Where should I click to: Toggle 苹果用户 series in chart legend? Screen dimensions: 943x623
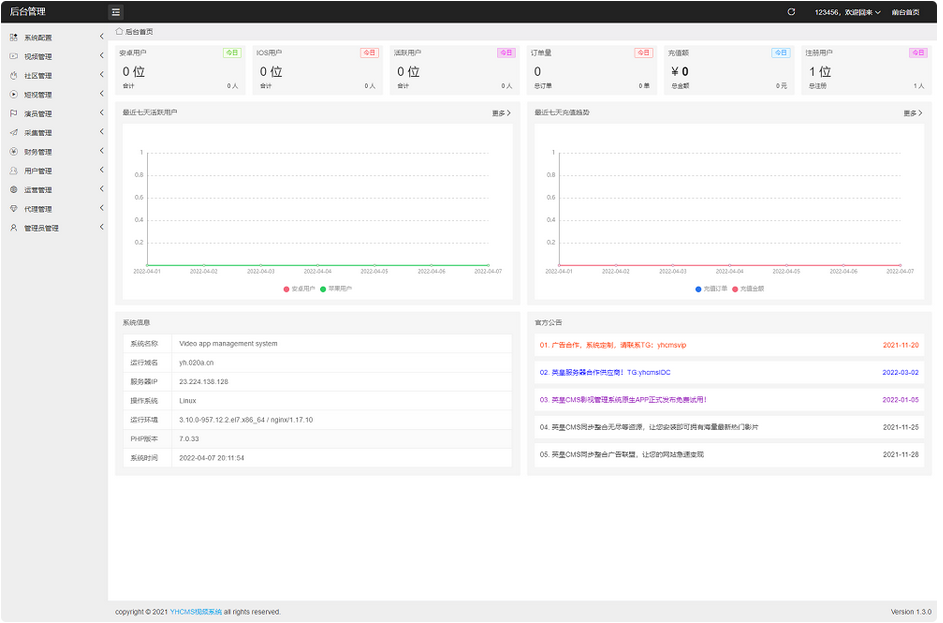coord(336,289)
